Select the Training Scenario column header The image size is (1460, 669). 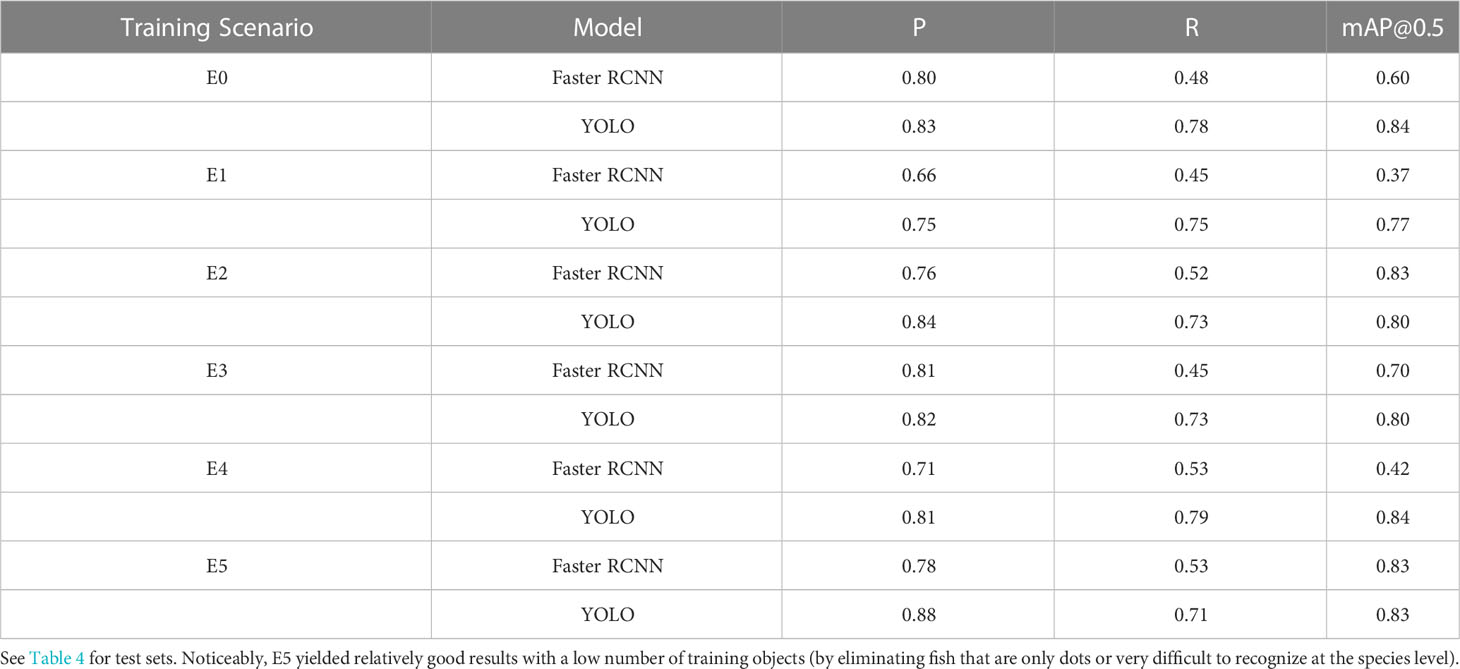tap(216, 27)
